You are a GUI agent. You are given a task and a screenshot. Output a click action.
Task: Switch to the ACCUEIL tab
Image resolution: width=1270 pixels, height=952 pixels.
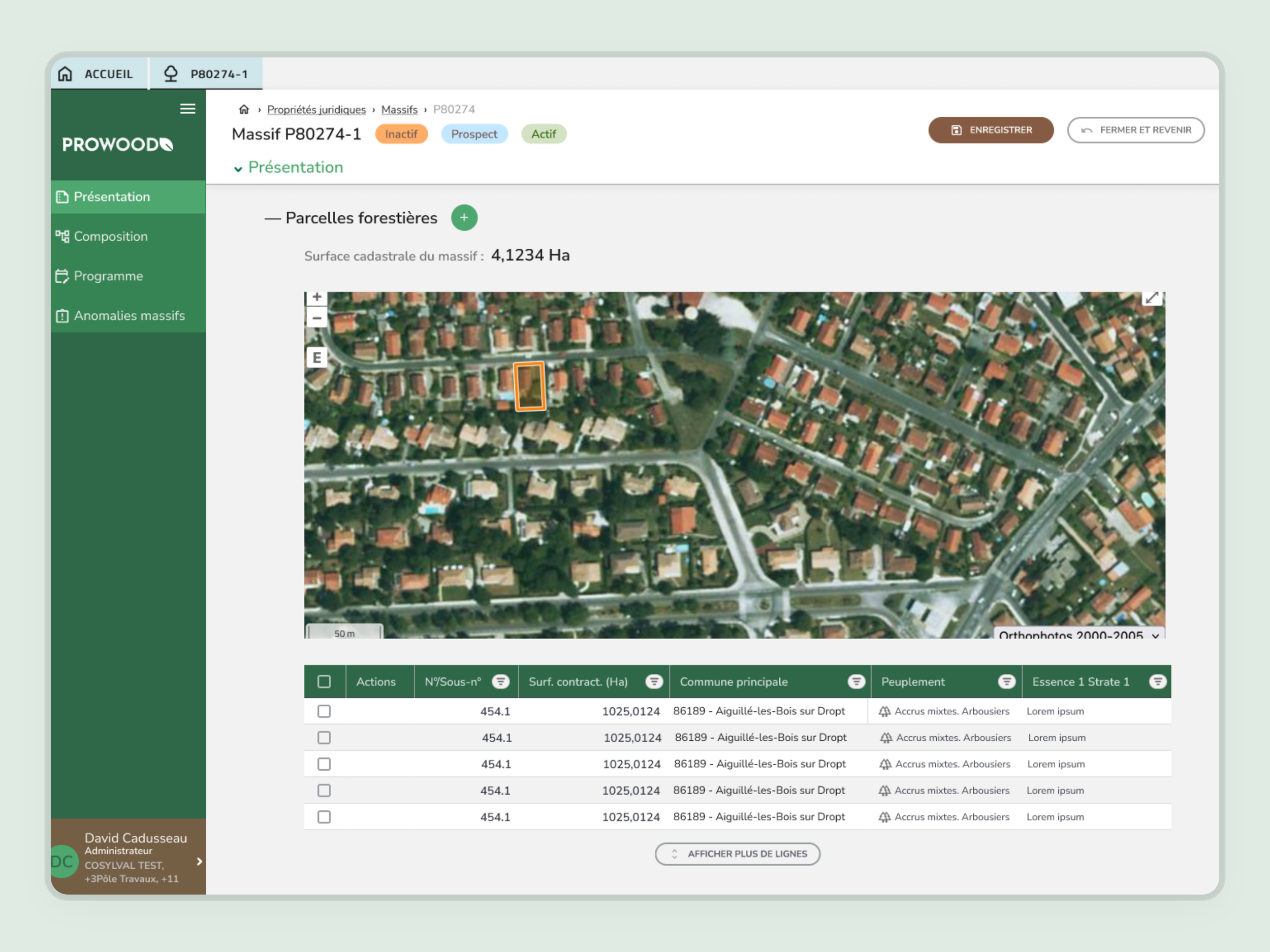tap(99, 74)
